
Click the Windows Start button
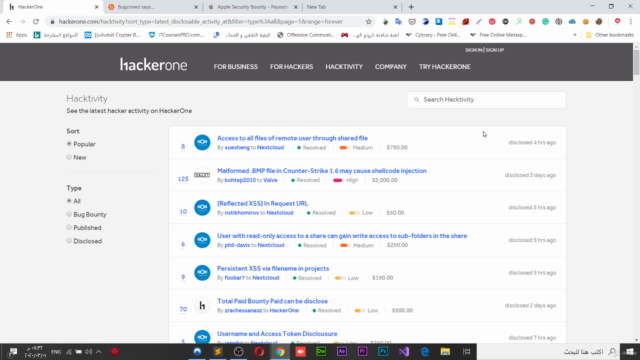click(630, 351)
